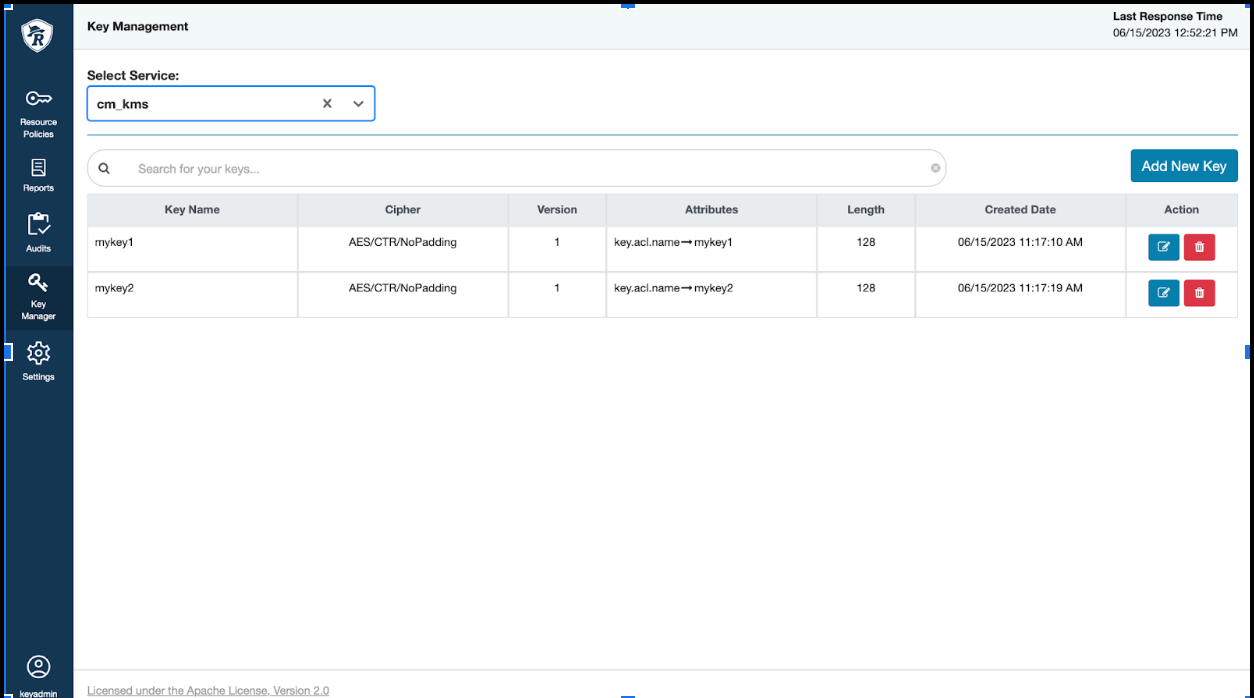Click into the Search for your keys field
The width and height of the screenshot is (1254, 698).
pos(520,169)
